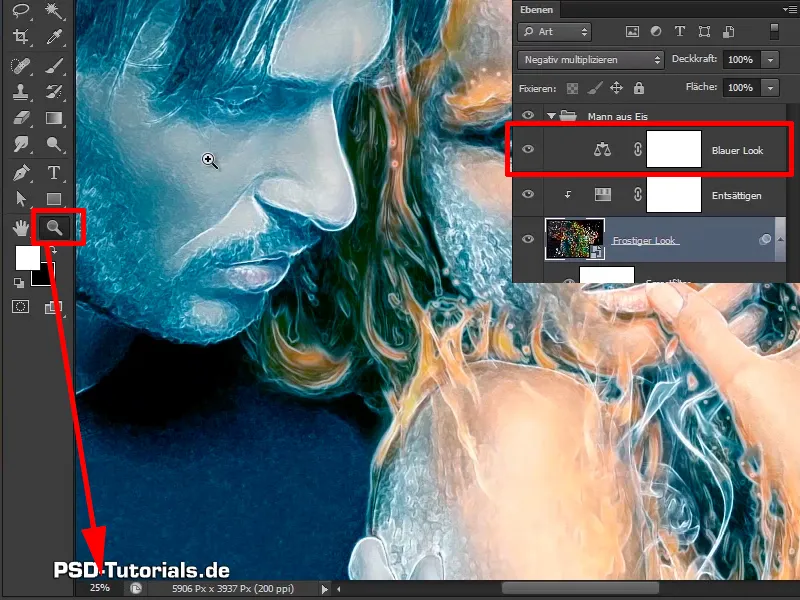The image size is (800, 600).
Task: Select the Lasso tool
Action: pos(21,10)
